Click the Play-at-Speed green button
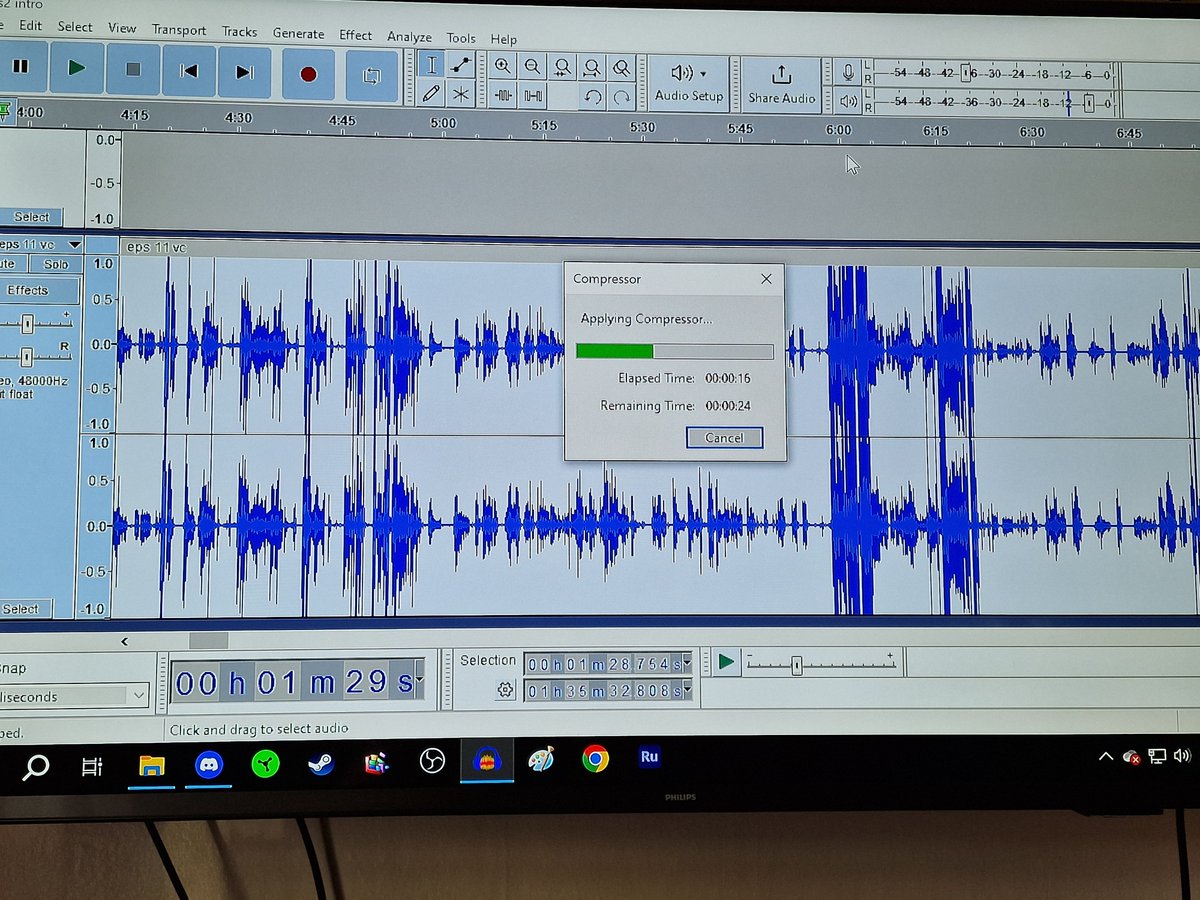 (x=727, y=661)
